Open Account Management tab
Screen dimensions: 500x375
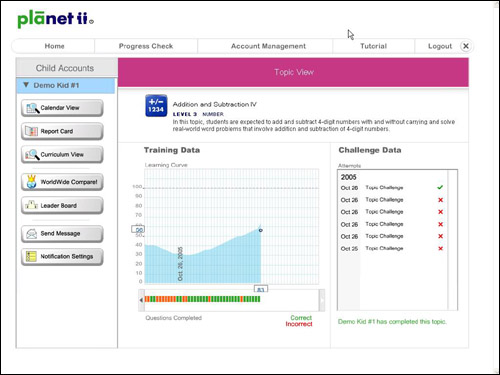pos(268,46)
